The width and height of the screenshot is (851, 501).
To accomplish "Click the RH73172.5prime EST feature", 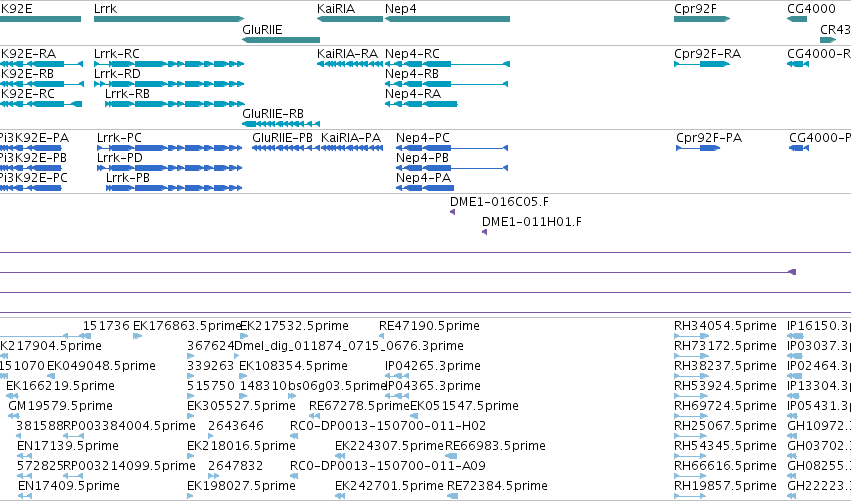I will tap(691, 357).
